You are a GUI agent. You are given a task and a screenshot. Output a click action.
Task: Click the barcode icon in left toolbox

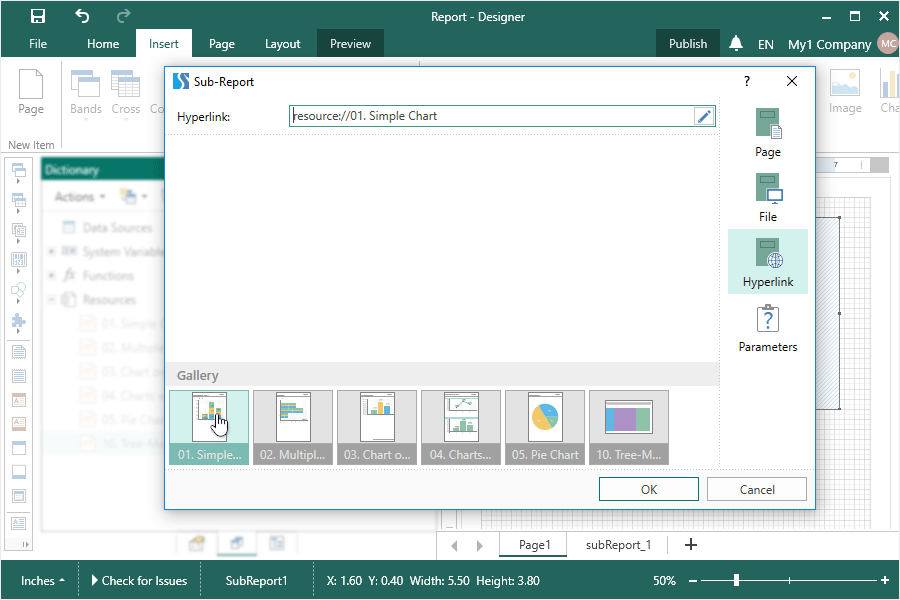pyautogui.click(x=18, y=260)
